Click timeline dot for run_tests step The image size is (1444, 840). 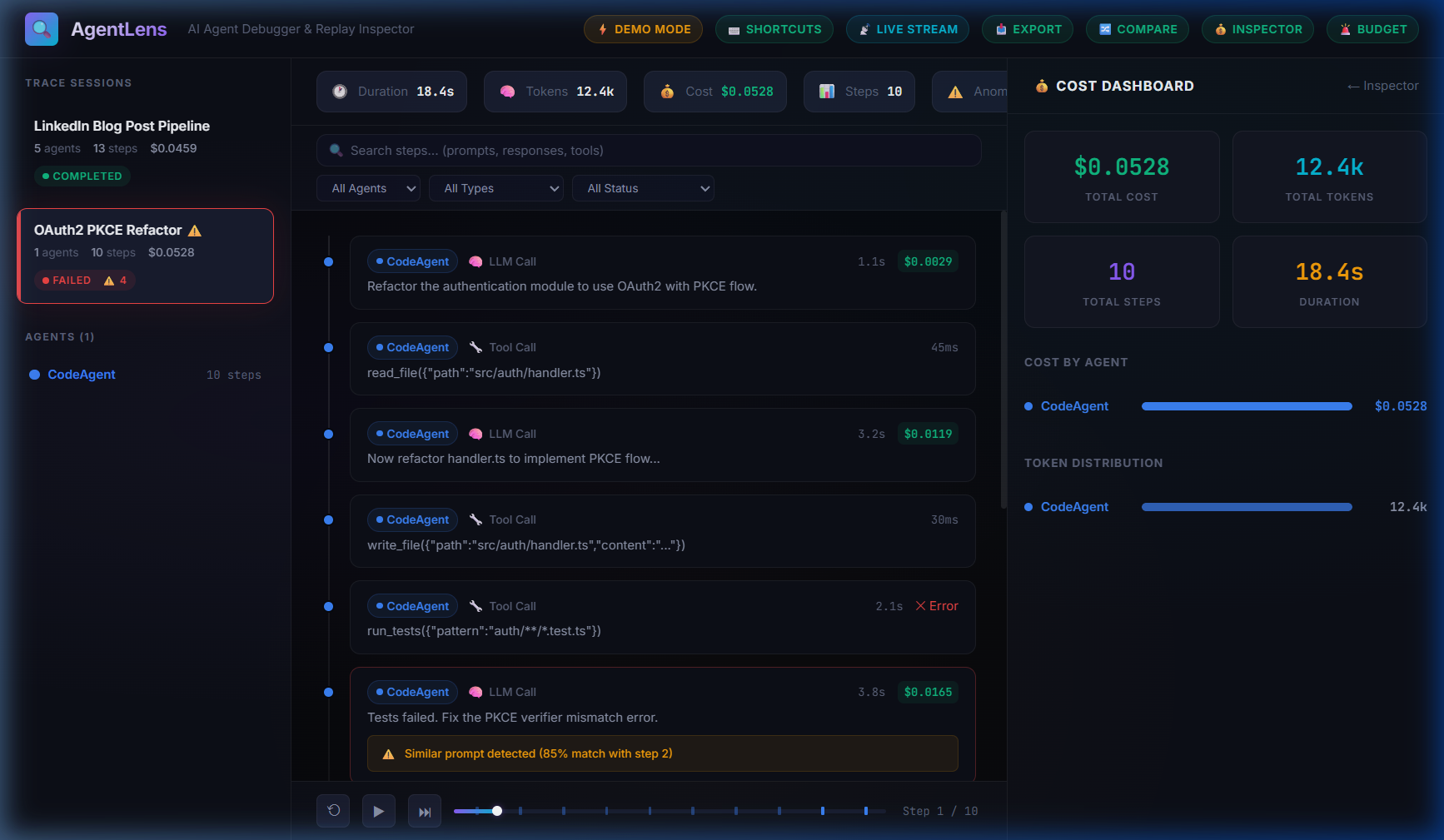point(328,606)
